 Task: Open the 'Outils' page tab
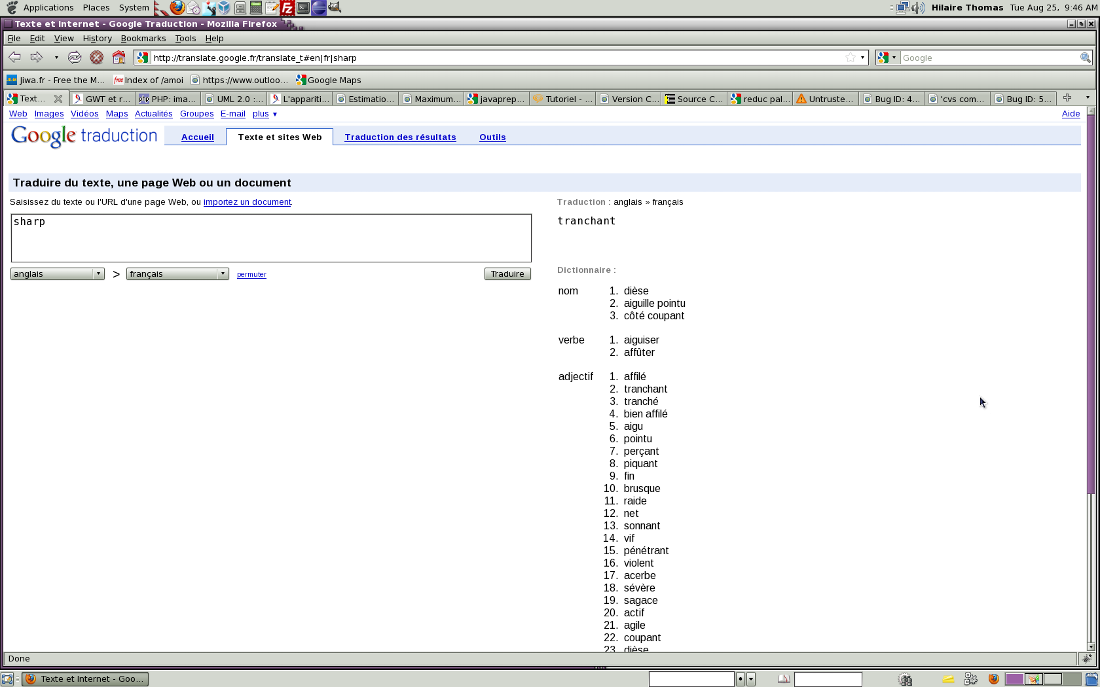492,137
